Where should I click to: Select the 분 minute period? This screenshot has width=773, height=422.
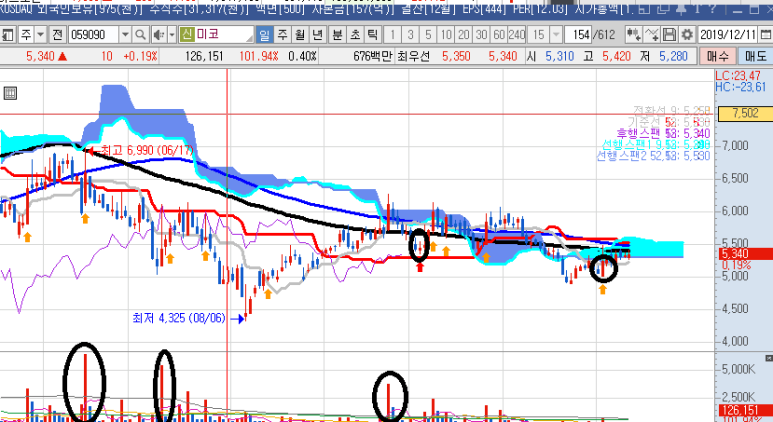tap(337, 35)
